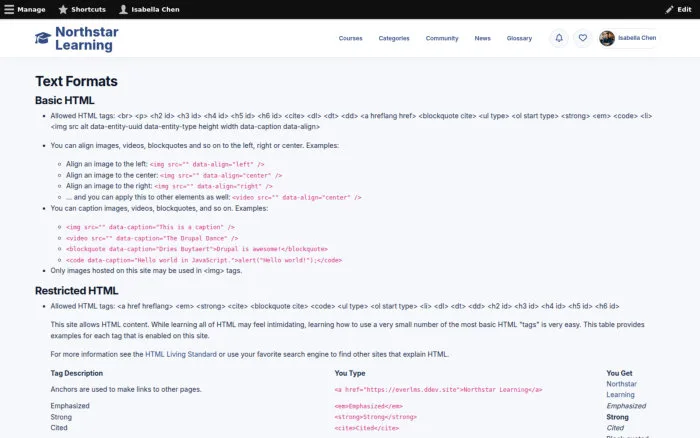
Task: Open the Glossary menu item
Action: tap(519, 38)
